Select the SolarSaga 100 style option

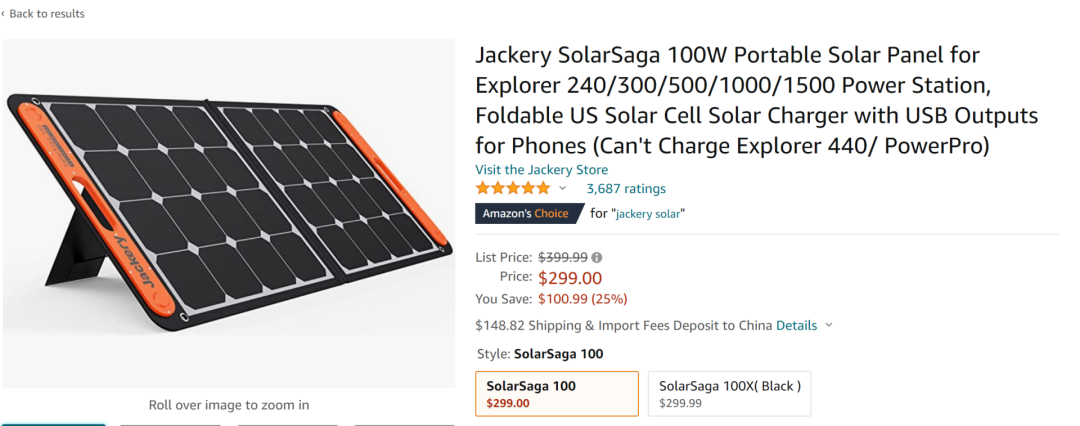tap(557, 393)
